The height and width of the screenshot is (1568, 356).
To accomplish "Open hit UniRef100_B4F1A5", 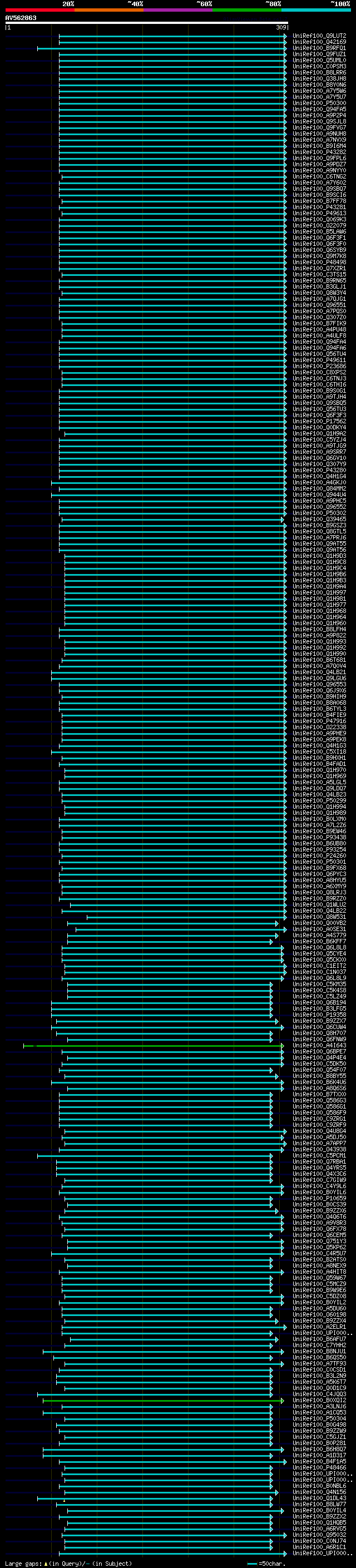I will [x=319, y=1461].
